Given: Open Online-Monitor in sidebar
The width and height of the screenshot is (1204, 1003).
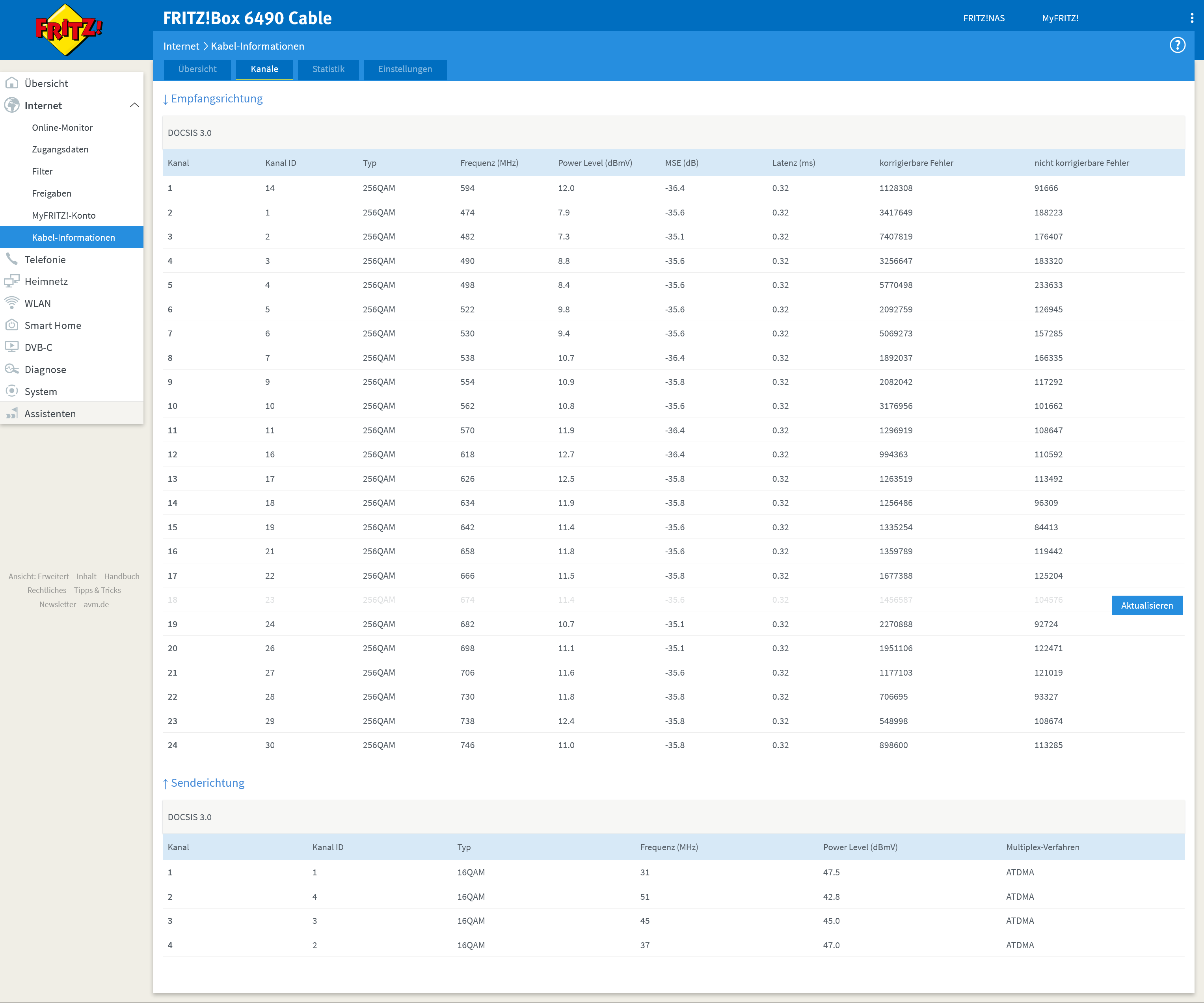Looking at the screenshot, I should coord(62,127).
